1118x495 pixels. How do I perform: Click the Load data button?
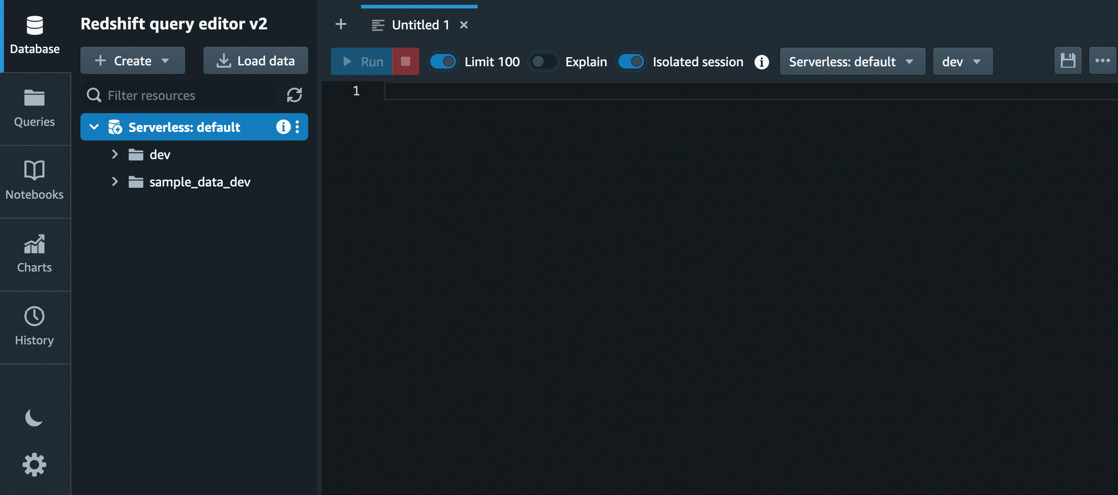pos(255,61)
